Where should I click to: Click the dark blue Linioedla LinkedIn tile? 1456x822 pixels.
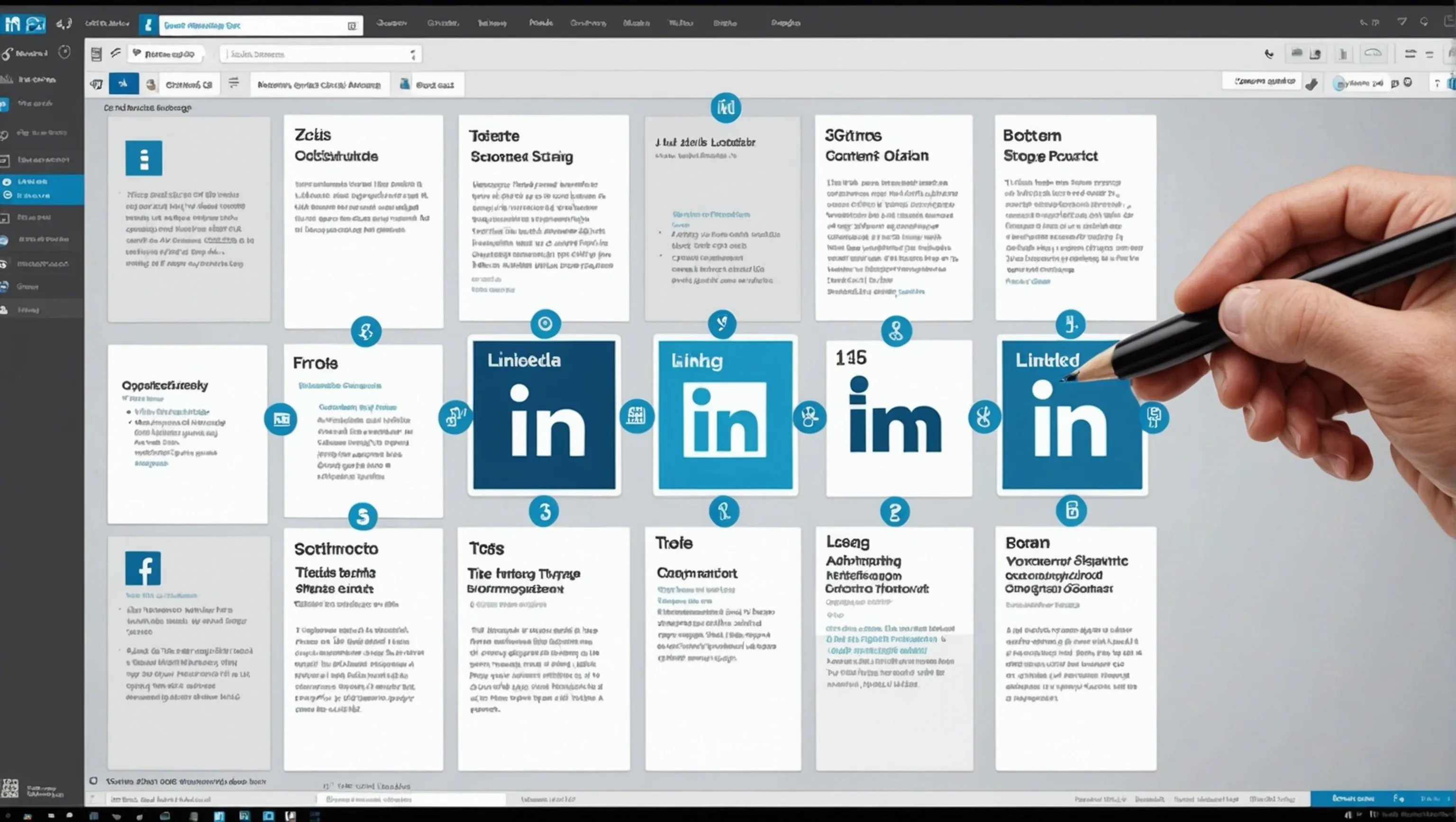544,415
